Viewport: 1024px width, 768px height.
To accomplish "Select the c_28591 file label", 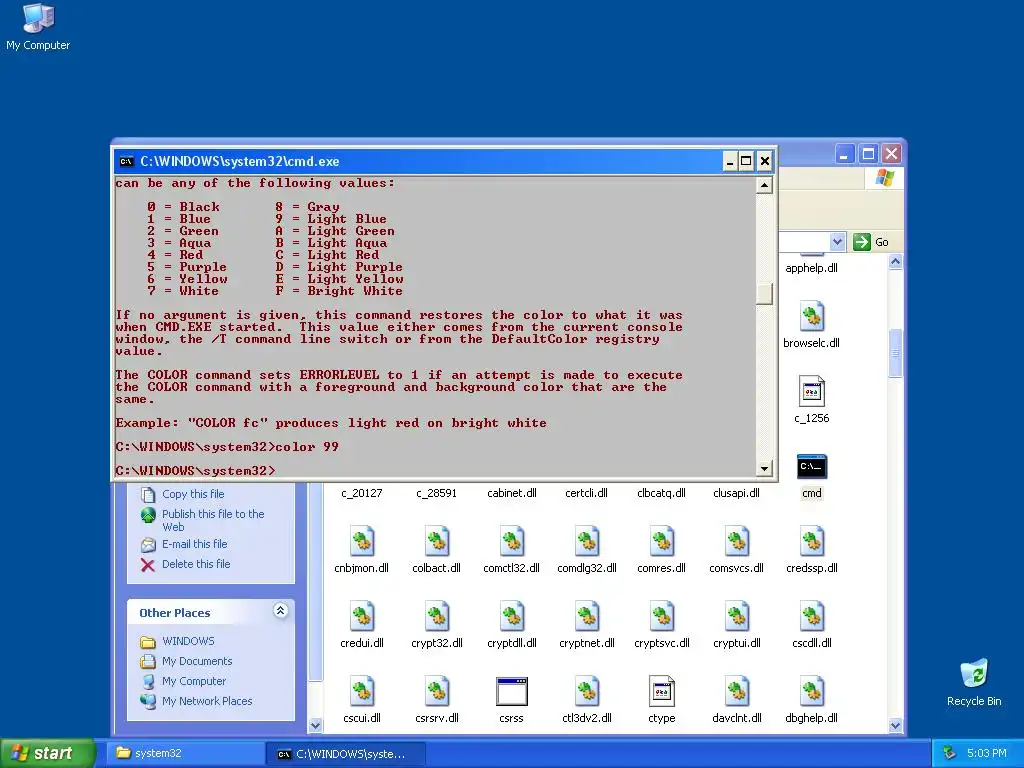I will pos(437,493).
